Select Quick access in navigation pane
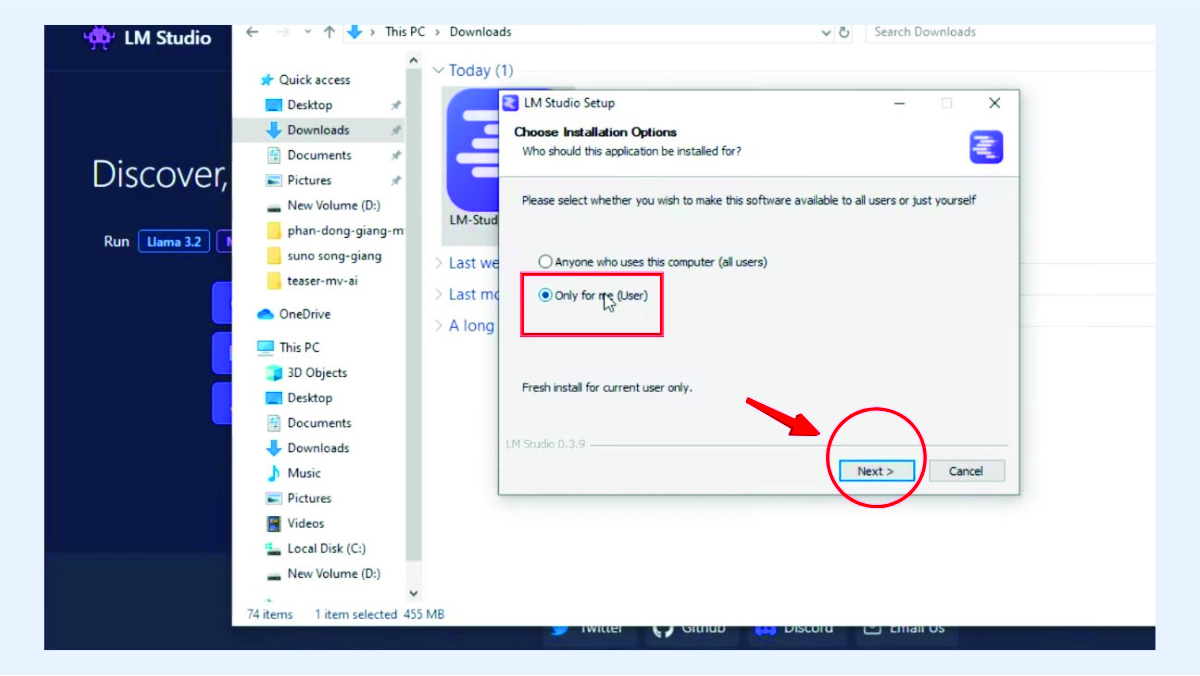1200x676 pixels. (314, 80)
